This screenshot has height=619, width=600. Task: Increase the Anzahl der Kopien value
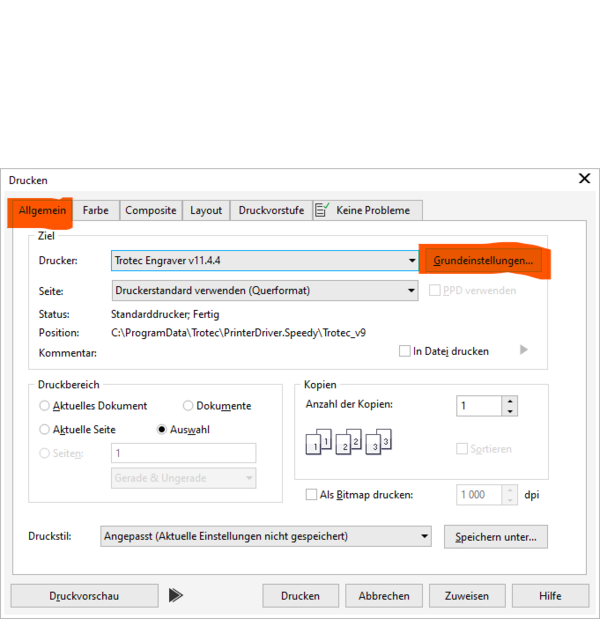510,401
